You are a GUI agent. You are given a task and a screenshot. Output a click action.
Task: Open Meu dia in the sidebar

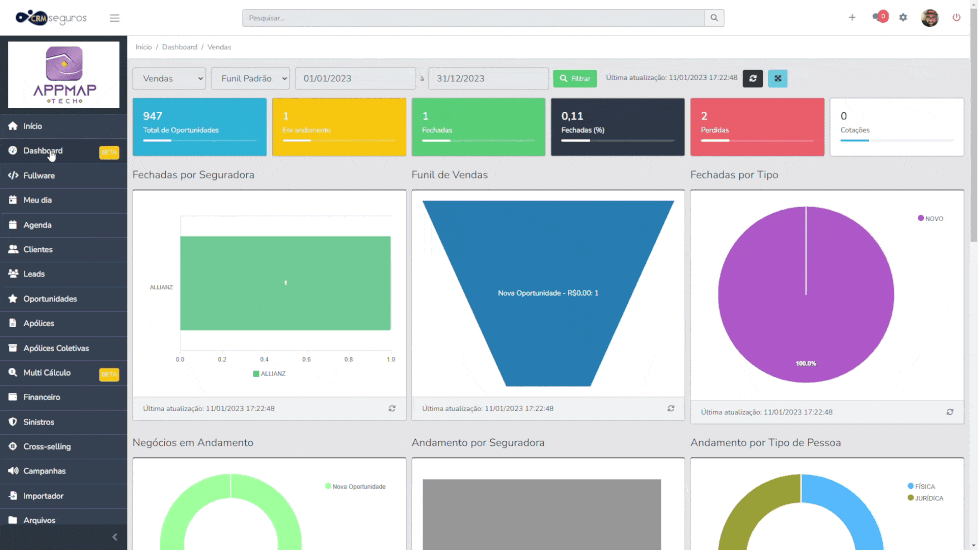click(x=64, y=200)
